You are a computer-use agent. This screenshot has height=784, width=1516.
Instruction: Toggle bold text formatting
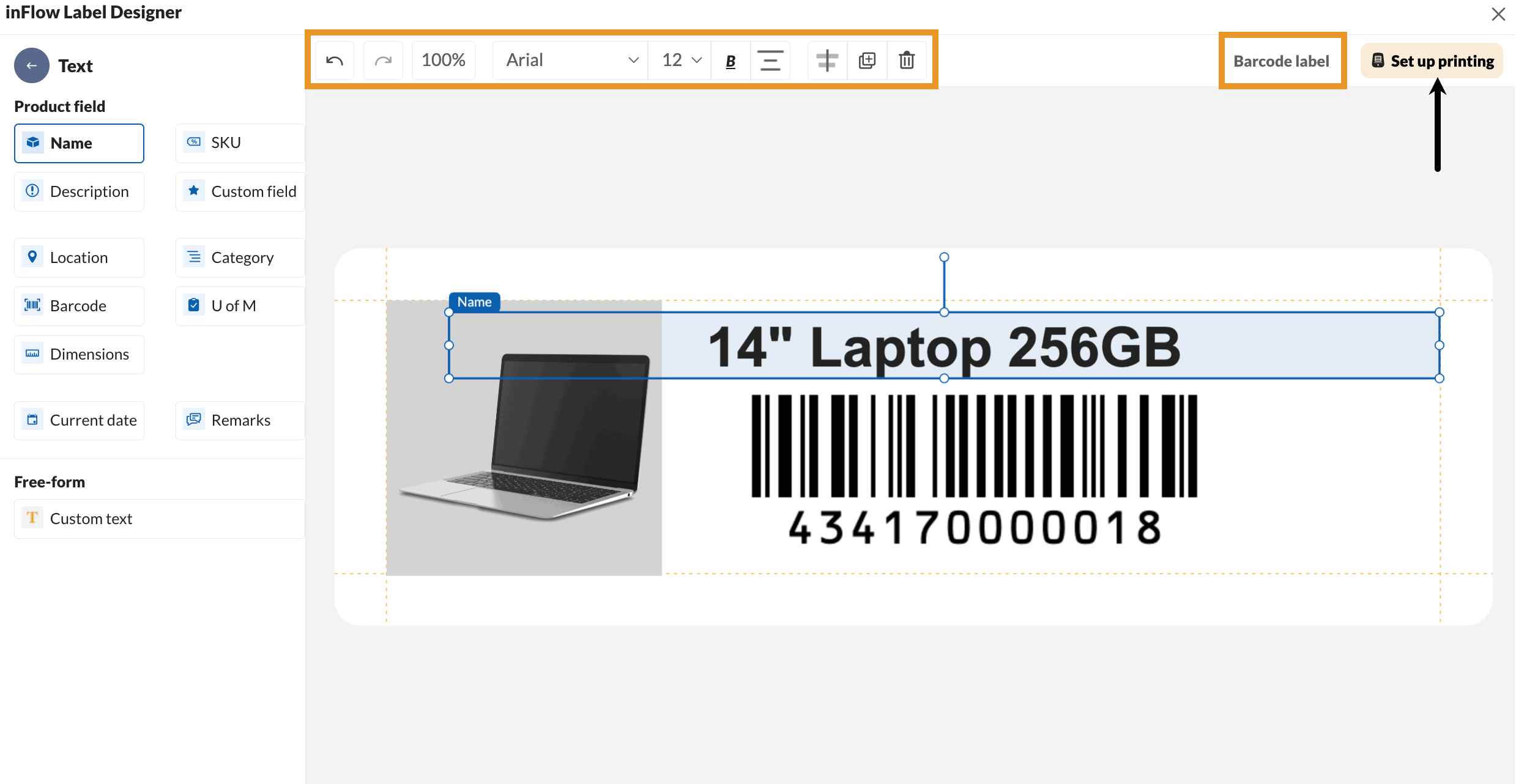(x=730, y=61)
